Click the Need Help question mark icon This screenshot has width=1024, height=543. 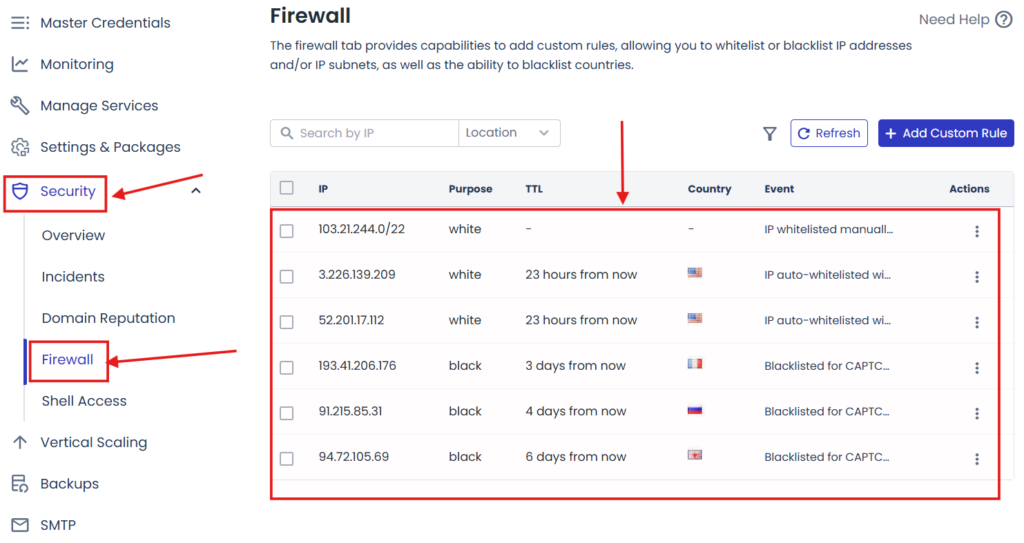click(x=1004, y=20)
